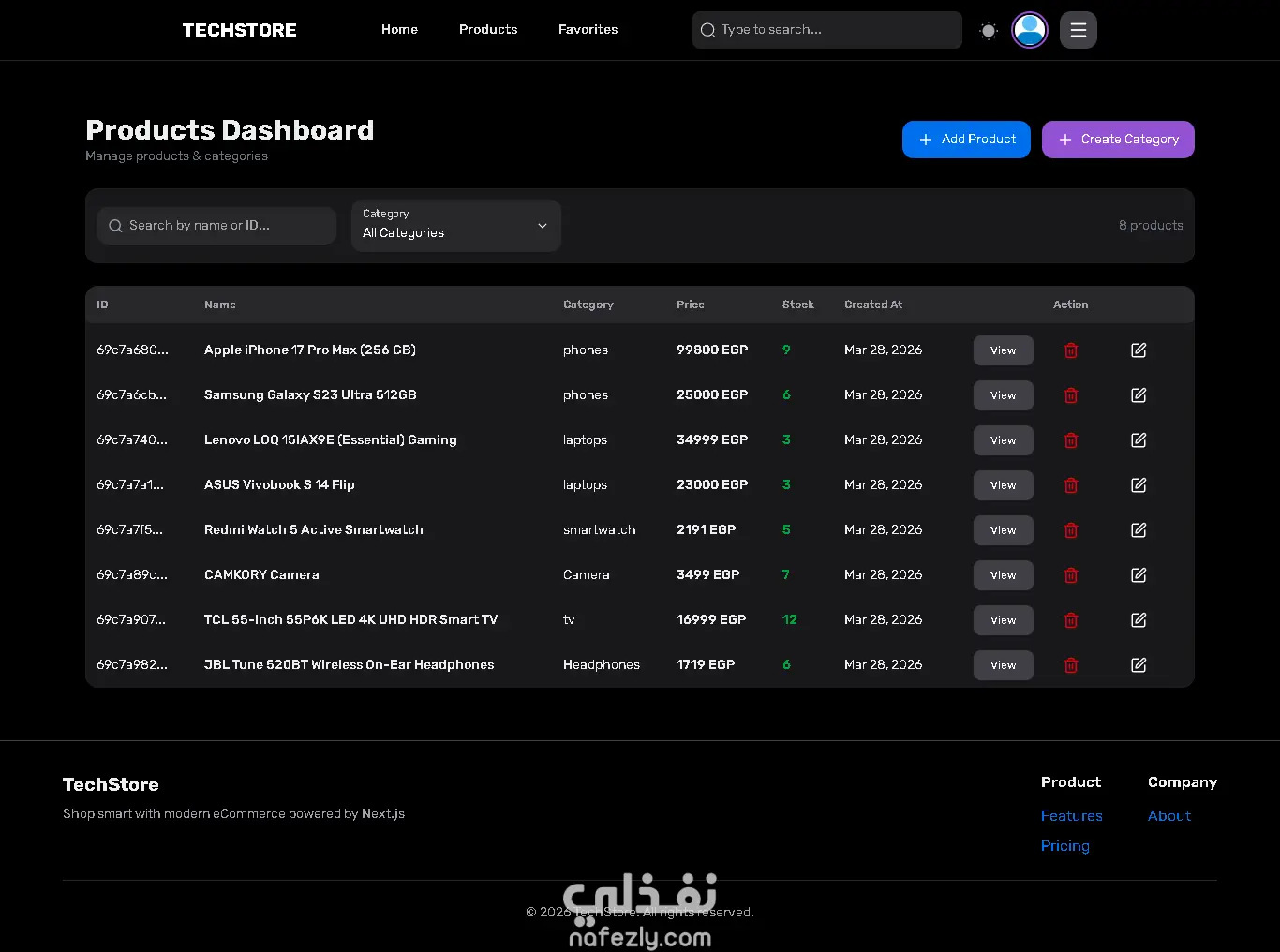Click the price 1719 EGP
This screenshot has width=1280, height=952.
[x=706, y=665]
